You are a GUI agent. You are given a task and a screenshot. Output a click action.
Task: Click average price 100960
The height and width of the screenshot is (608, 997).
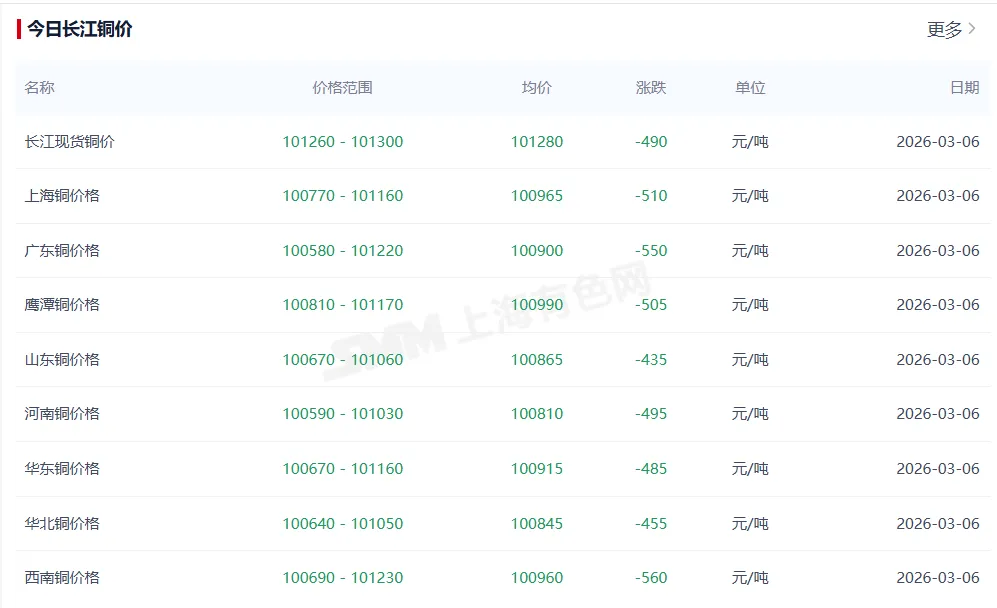(x=537, y=577)
